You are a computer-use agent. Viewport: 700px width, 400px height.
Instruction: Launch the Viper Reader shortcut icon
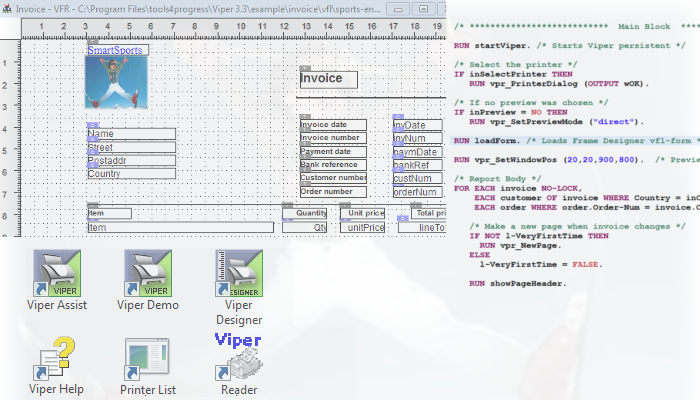pos(239,358)
